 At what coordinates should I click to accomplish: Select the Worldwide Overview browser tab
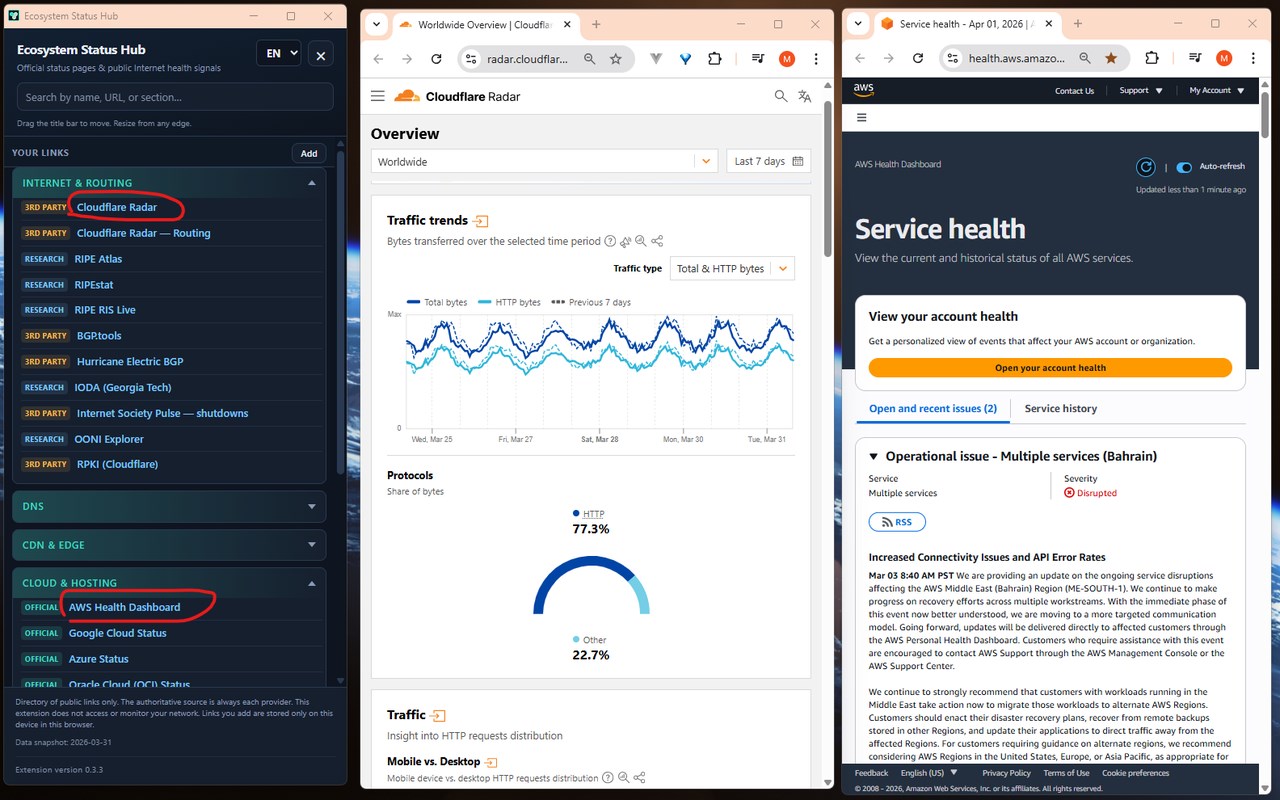tap(484, 24)
